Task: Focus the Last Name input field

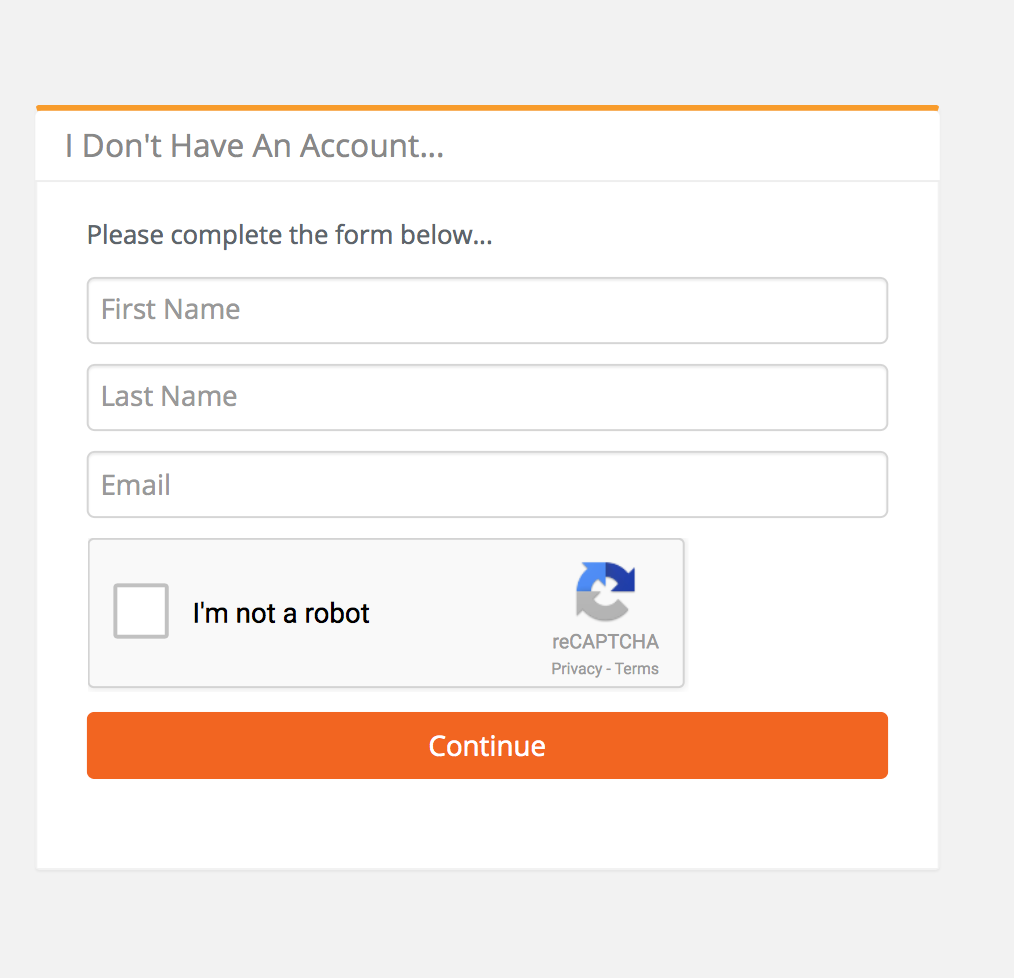Action: pyautogui.click(x=487, y=397)
